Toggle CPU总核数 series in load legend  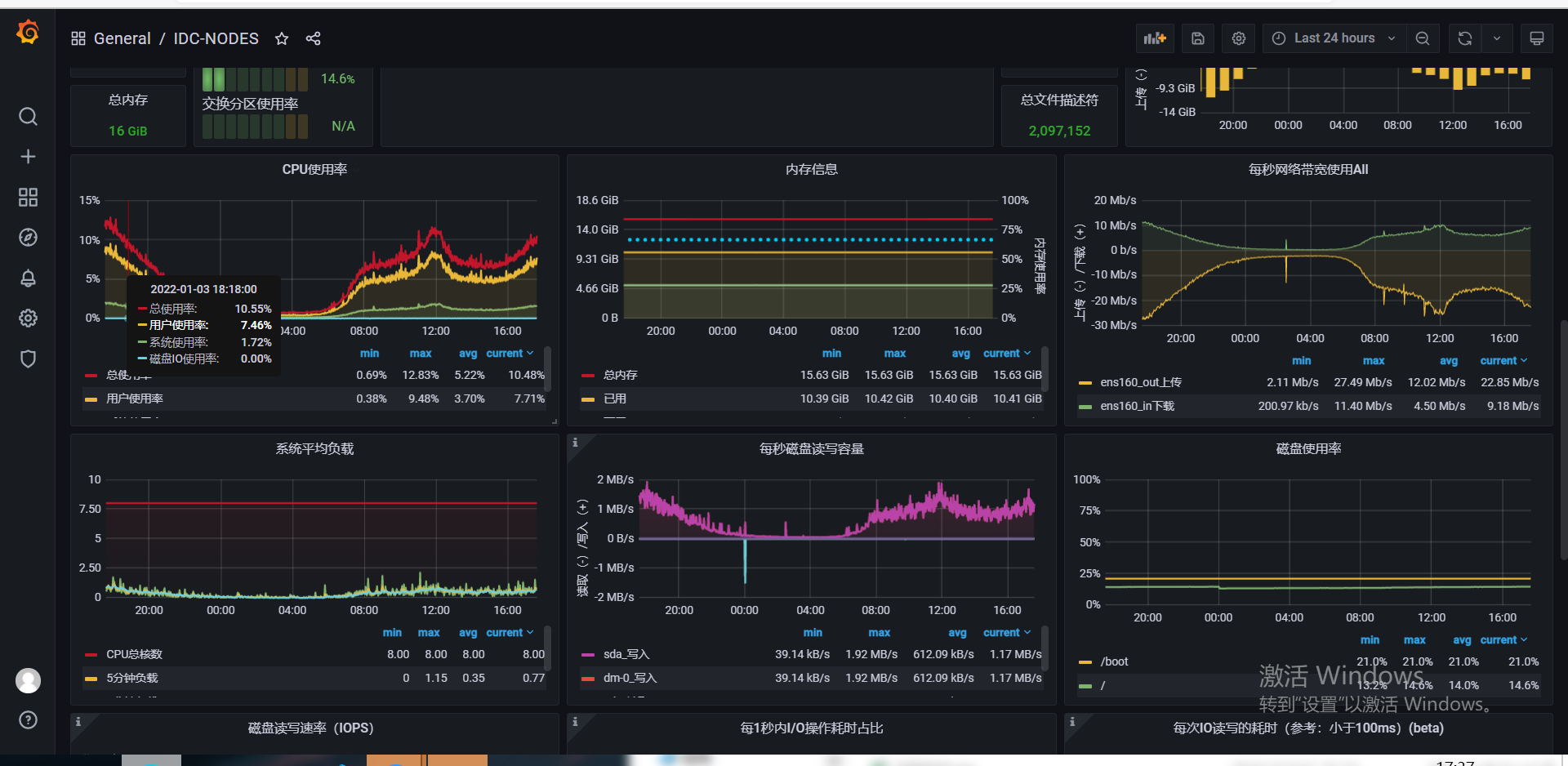tap(134, 654)
